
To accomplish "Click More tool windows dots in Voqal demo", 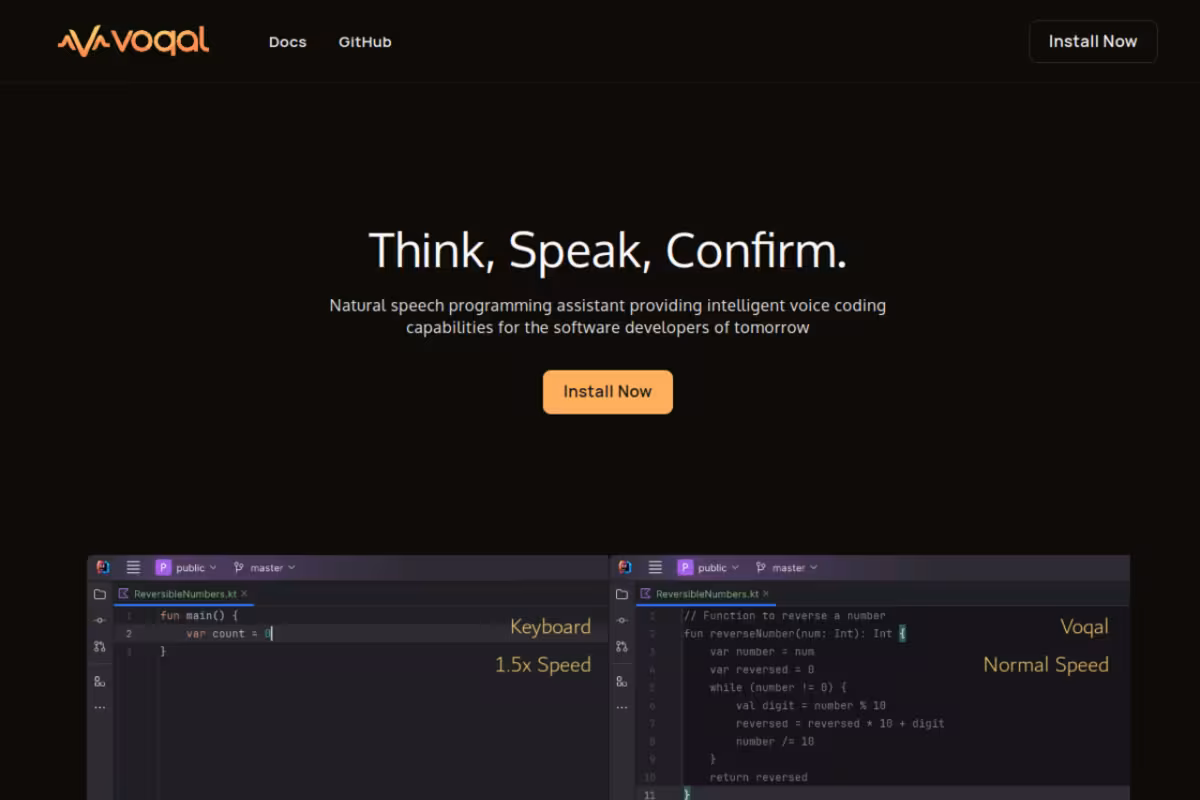I will point(622,707).
